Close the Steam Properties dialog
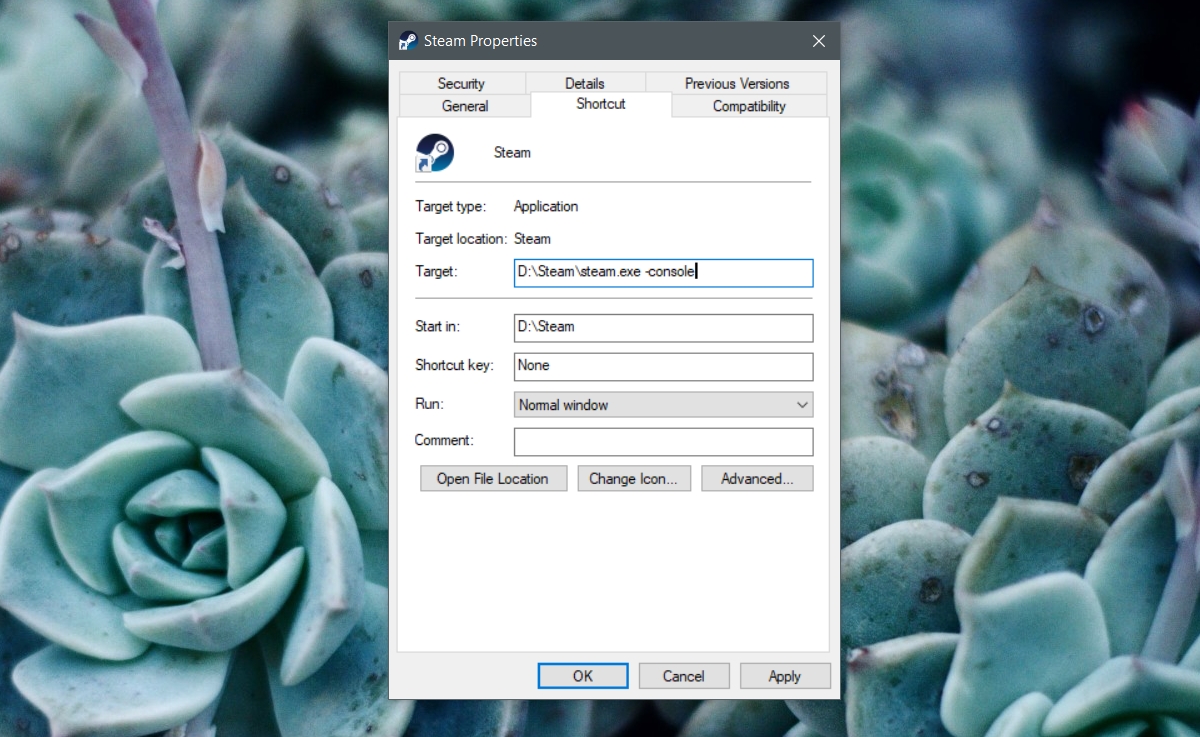The height and width of the screenshot is (737, 1200). [x=819, y=41]
